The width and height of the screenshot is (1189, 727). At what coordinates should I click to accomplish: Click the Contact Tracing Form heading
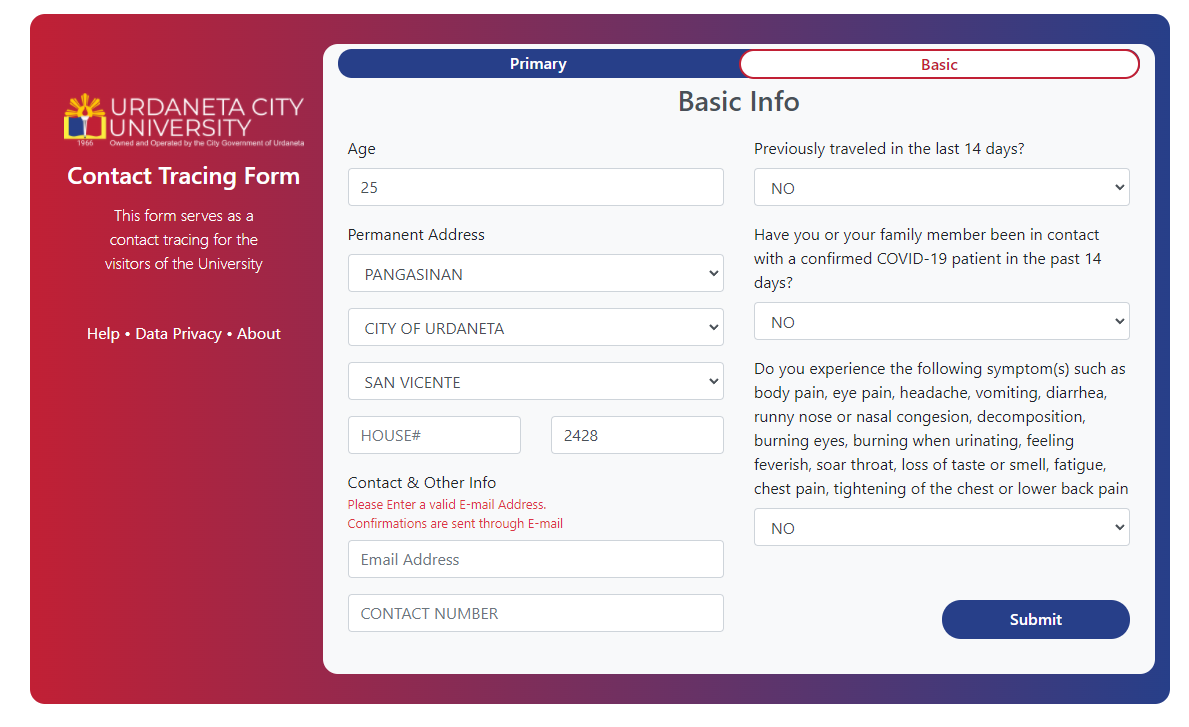(183, 176)
